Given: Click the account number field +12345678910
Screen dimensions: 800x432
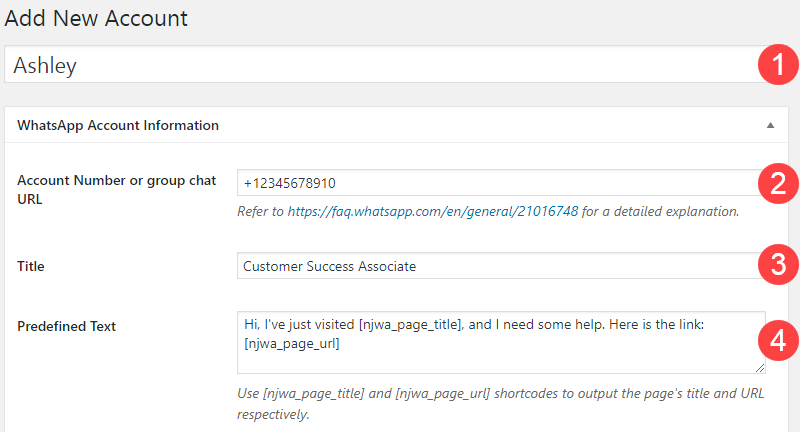Looking at the screenshot, I should [499, 183].
